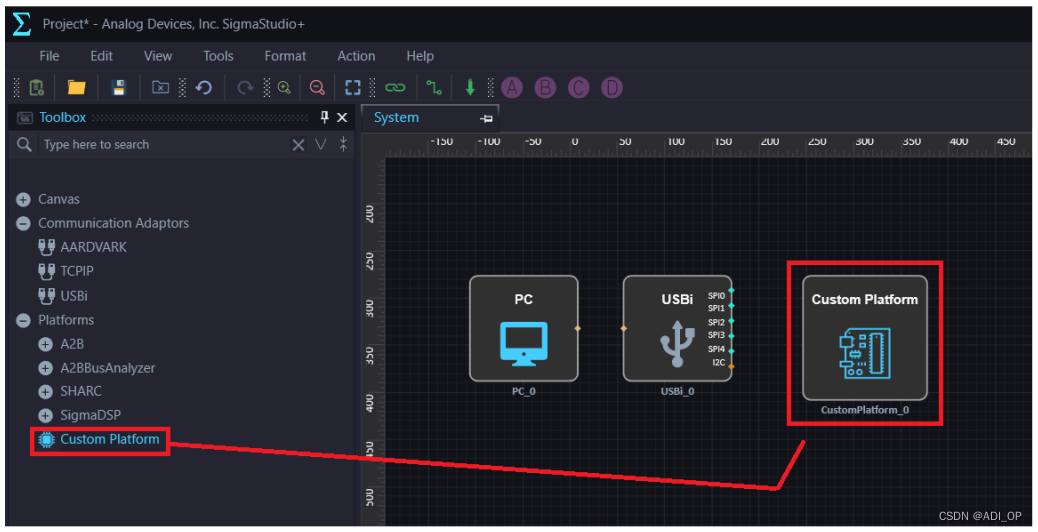Switch to the System tab

(397, 118)
